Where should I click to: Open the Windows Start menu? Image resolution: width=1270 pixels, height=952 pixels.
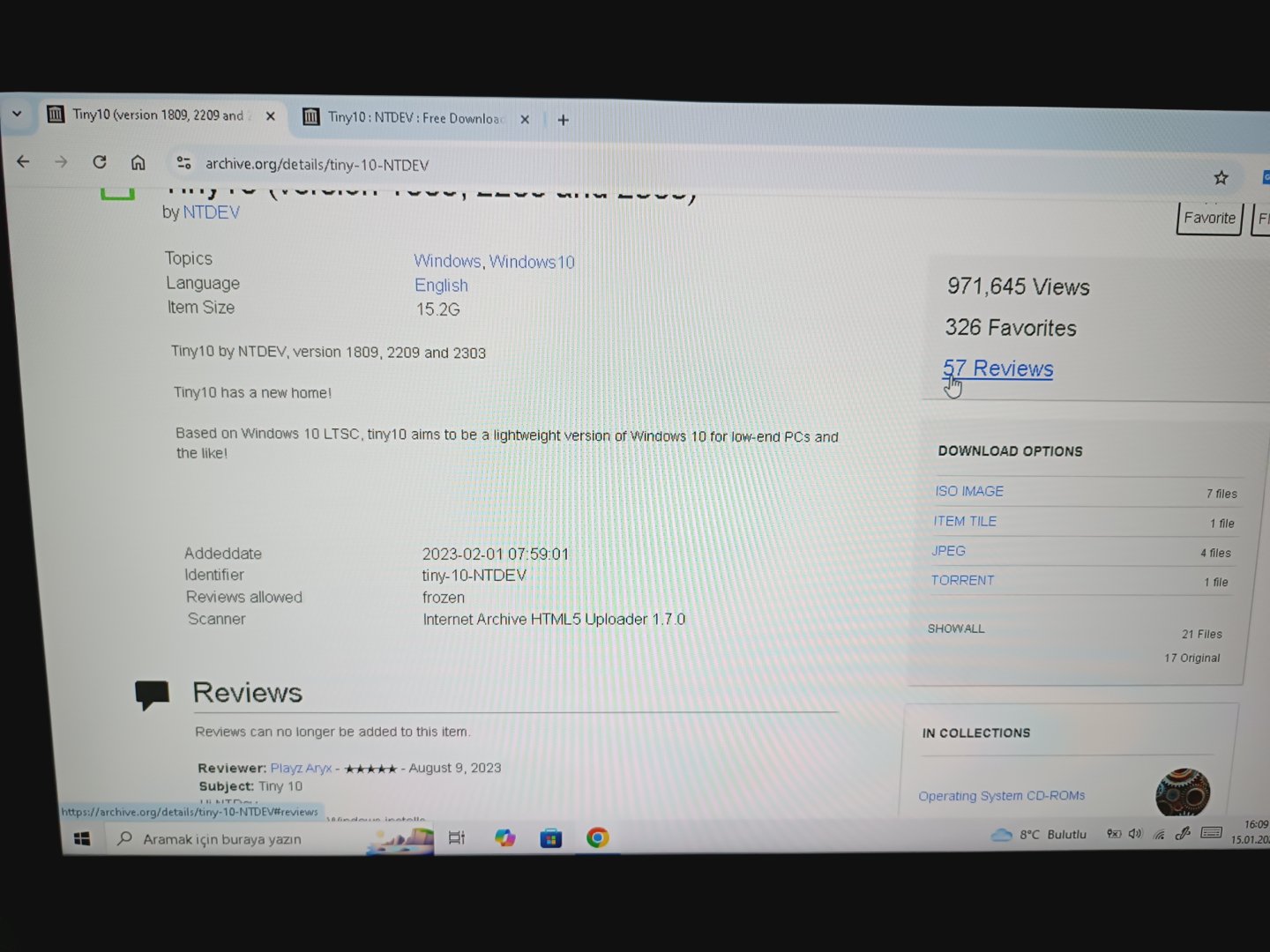point(82,839)
